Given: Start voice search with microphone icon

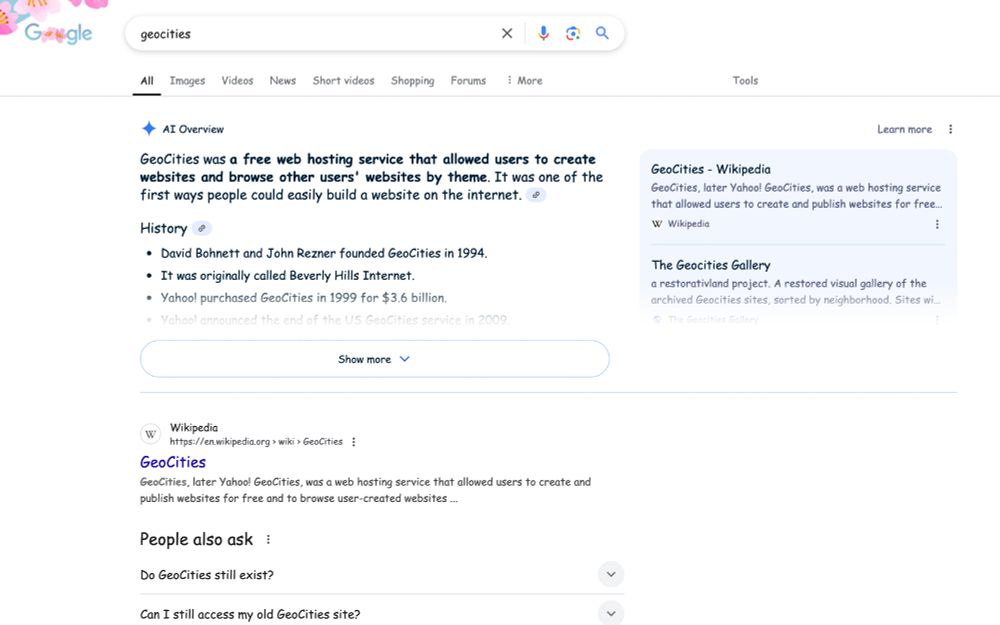Looking at the screenshot, I should click(x=543, y=33).
